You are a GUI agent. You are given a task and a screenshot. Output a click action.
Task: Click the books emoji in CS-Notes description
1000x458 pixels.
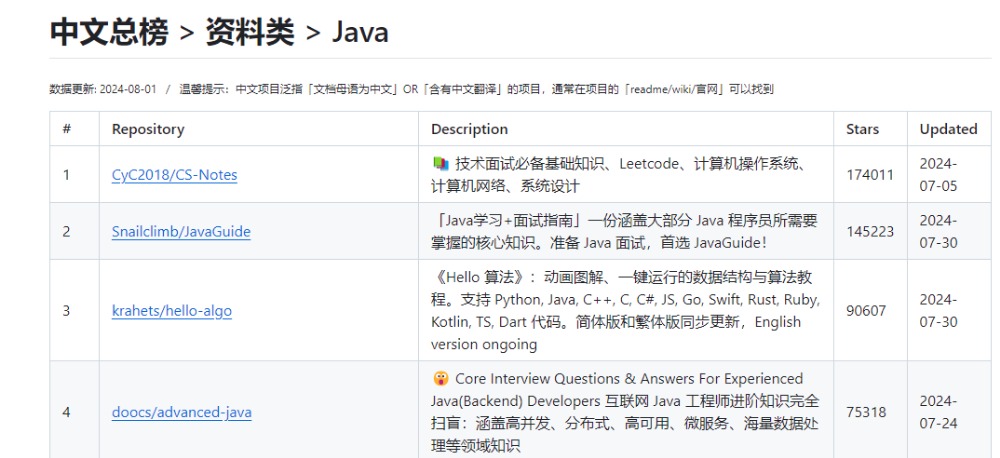[440, 163]
